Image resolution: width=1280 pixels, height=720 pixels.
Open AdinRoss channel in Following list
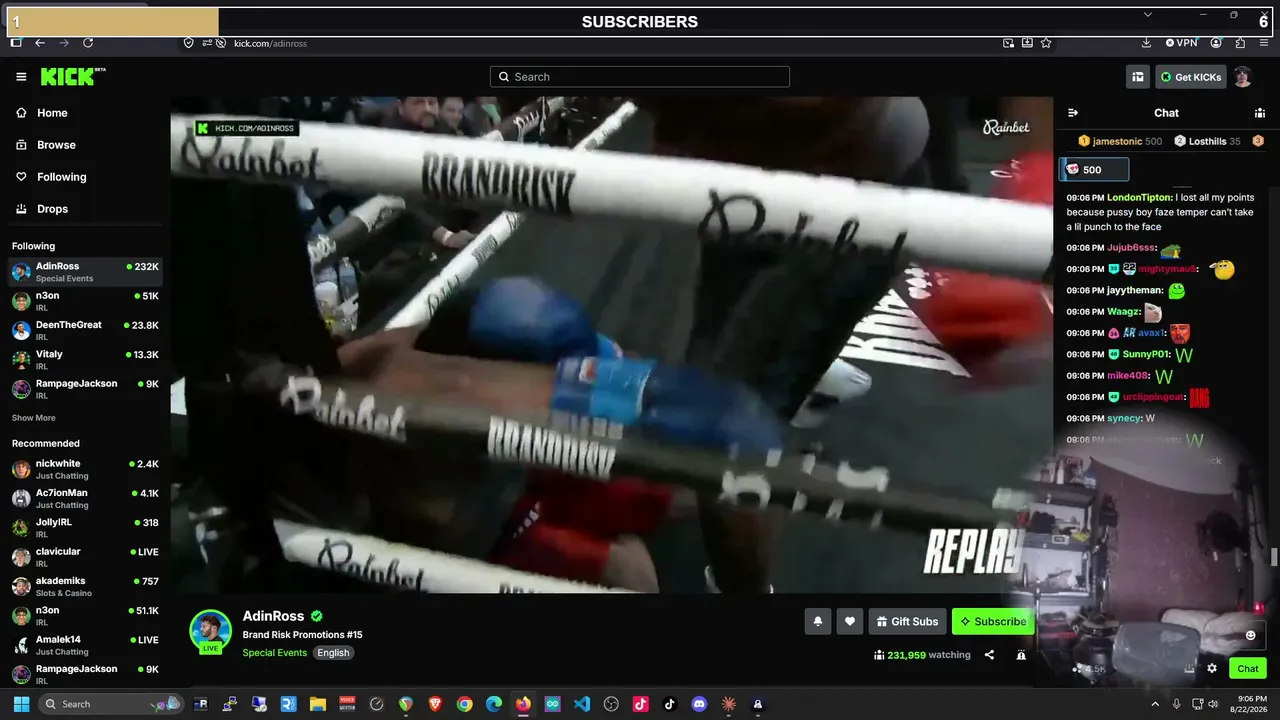(85, 272)
